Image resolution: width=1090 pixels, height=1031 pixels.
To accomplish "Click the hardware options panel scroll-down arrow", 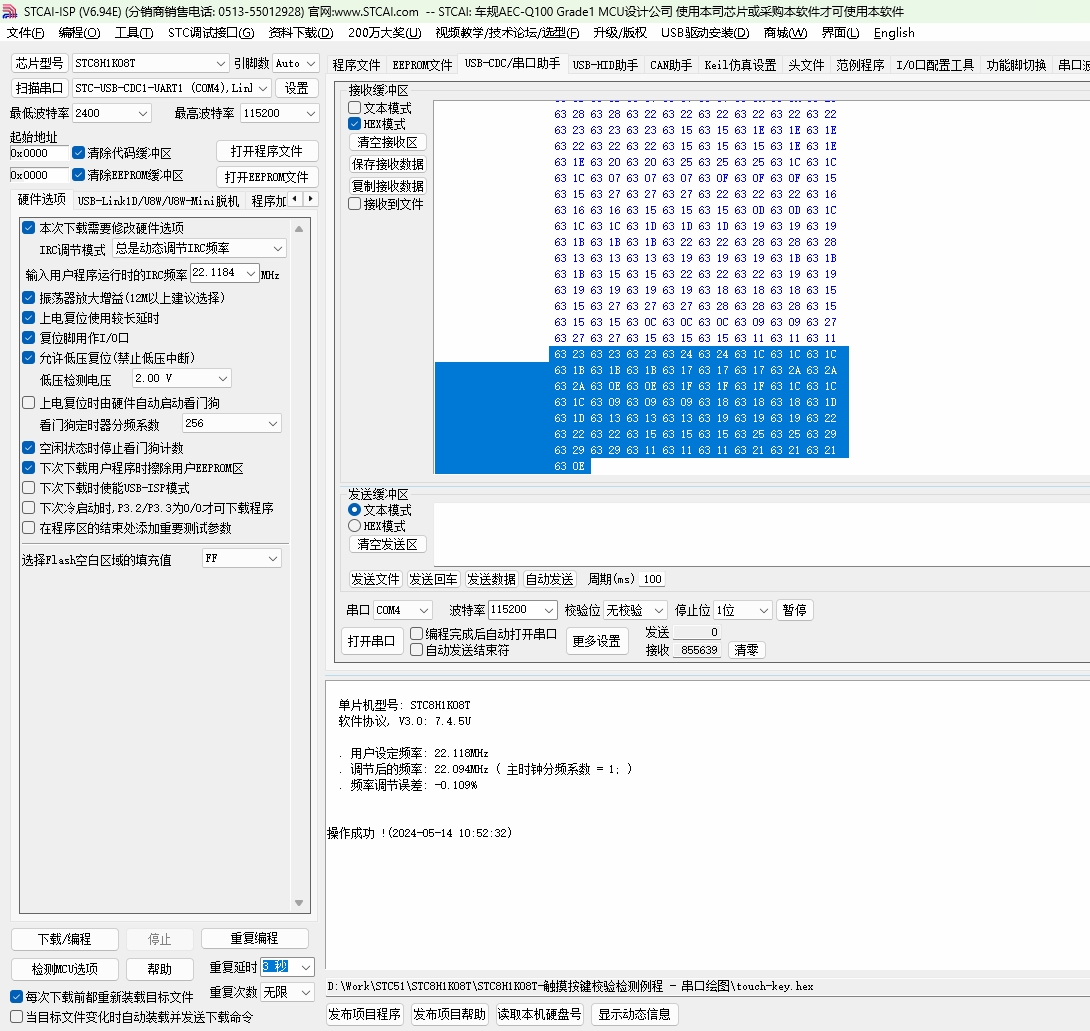I will pos(299,903).
